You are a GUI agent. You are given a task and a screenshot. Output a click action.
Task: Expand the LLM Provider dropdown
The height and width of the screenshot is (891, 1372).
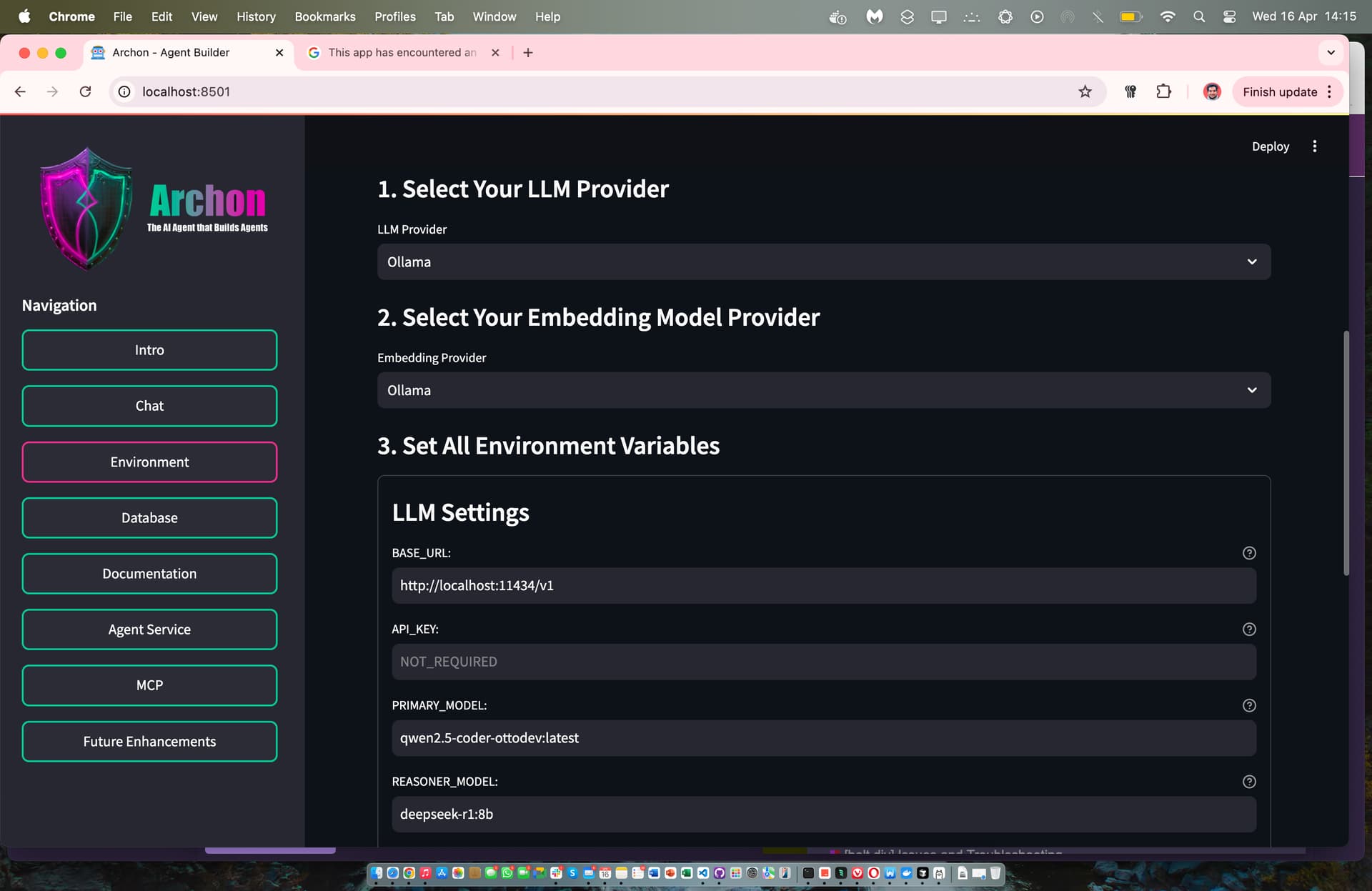click(824, 262)
